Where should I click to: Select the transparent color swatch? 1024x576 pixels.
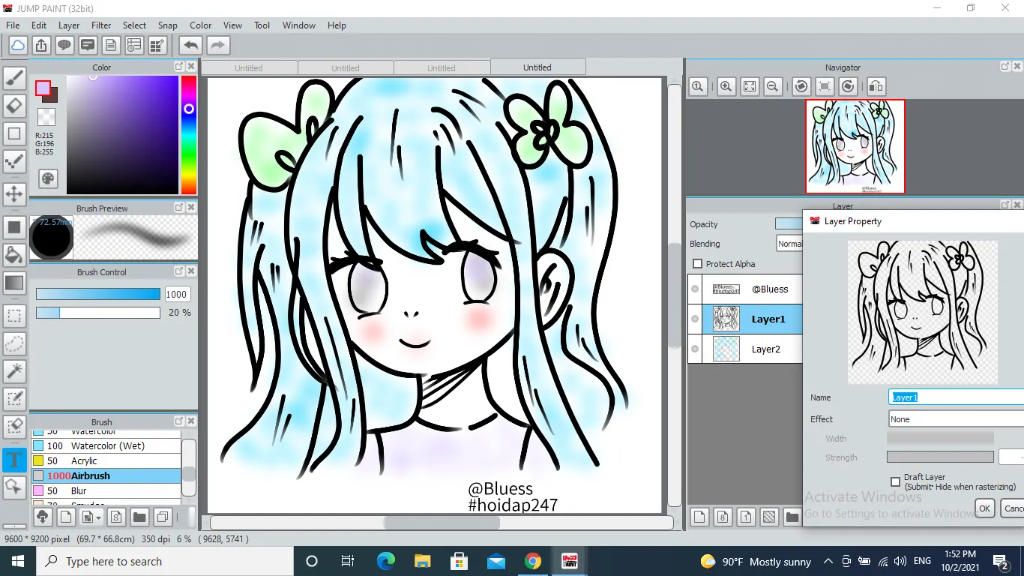tap(46, 118)
